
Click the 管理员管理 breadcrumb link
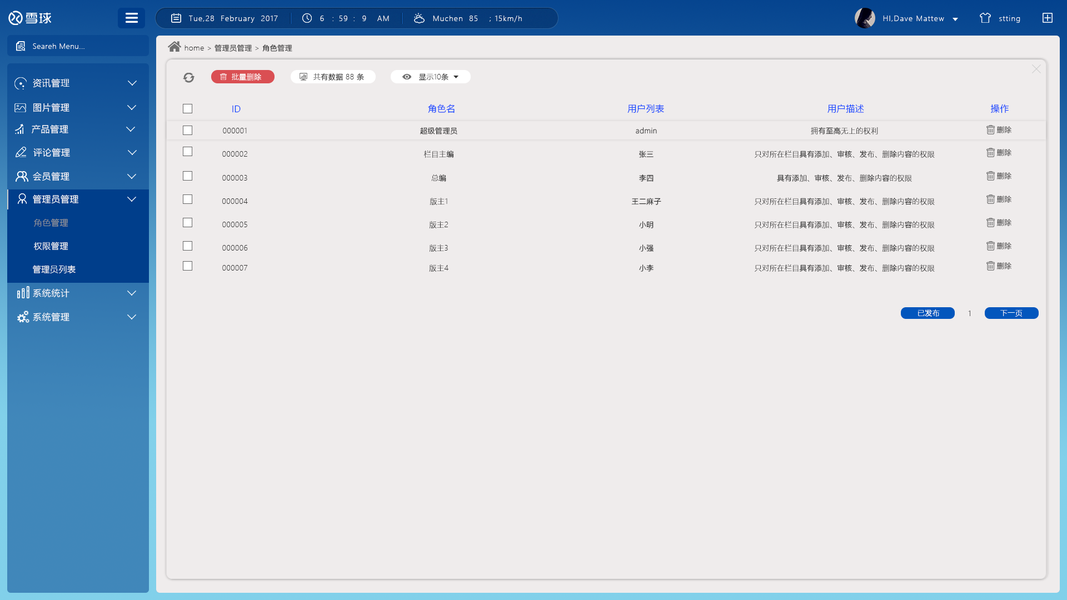pos(233,48)
